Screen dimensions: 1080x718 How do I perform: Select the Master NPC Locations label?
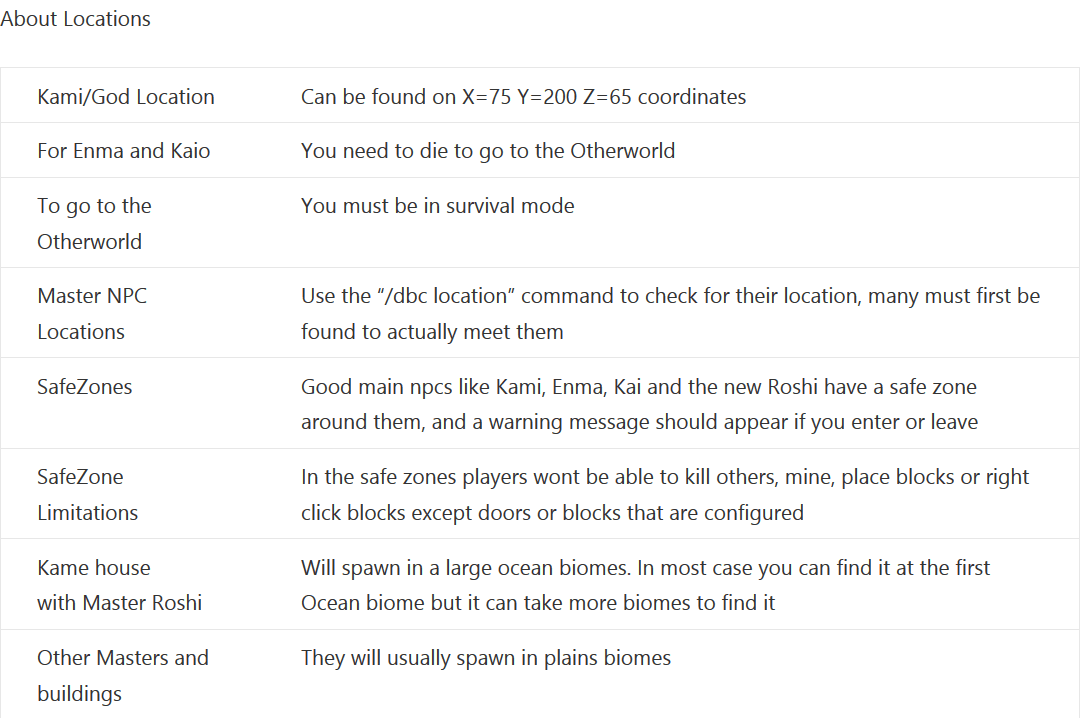click(x=92, y=314)
